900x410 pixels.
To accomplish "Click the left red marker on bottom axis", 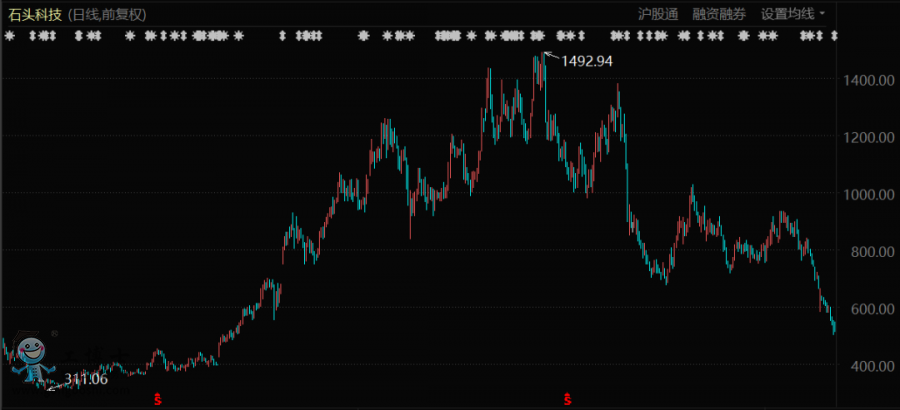I will point(157,401).
